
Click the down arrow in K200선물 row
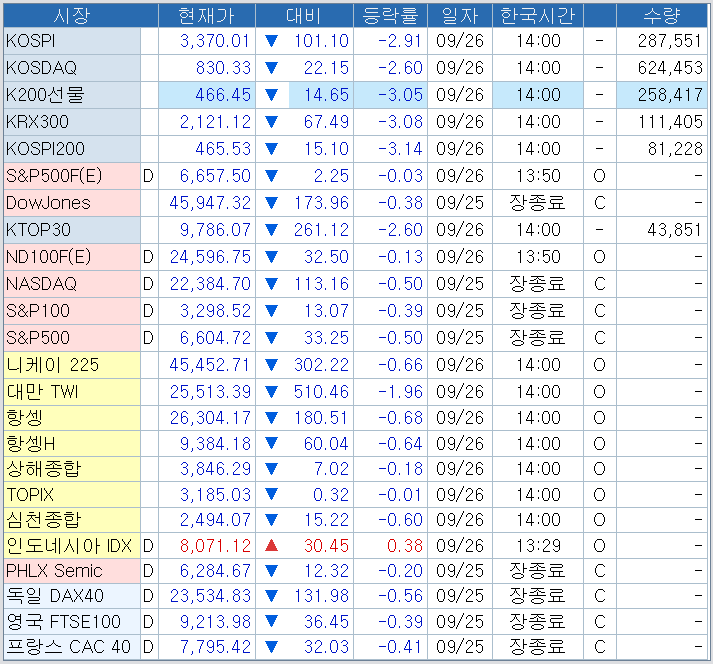coord(271,95)
